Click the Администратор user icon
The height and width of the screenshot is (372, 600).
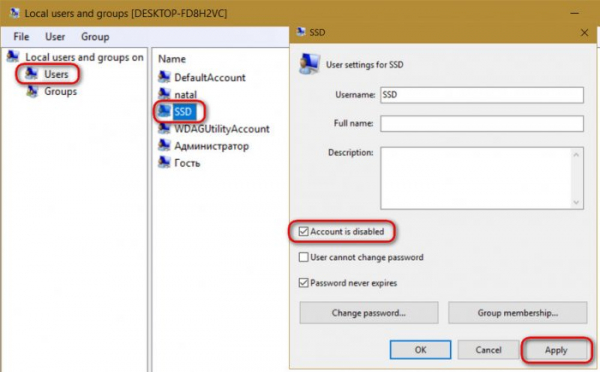[x=164, y=145]
